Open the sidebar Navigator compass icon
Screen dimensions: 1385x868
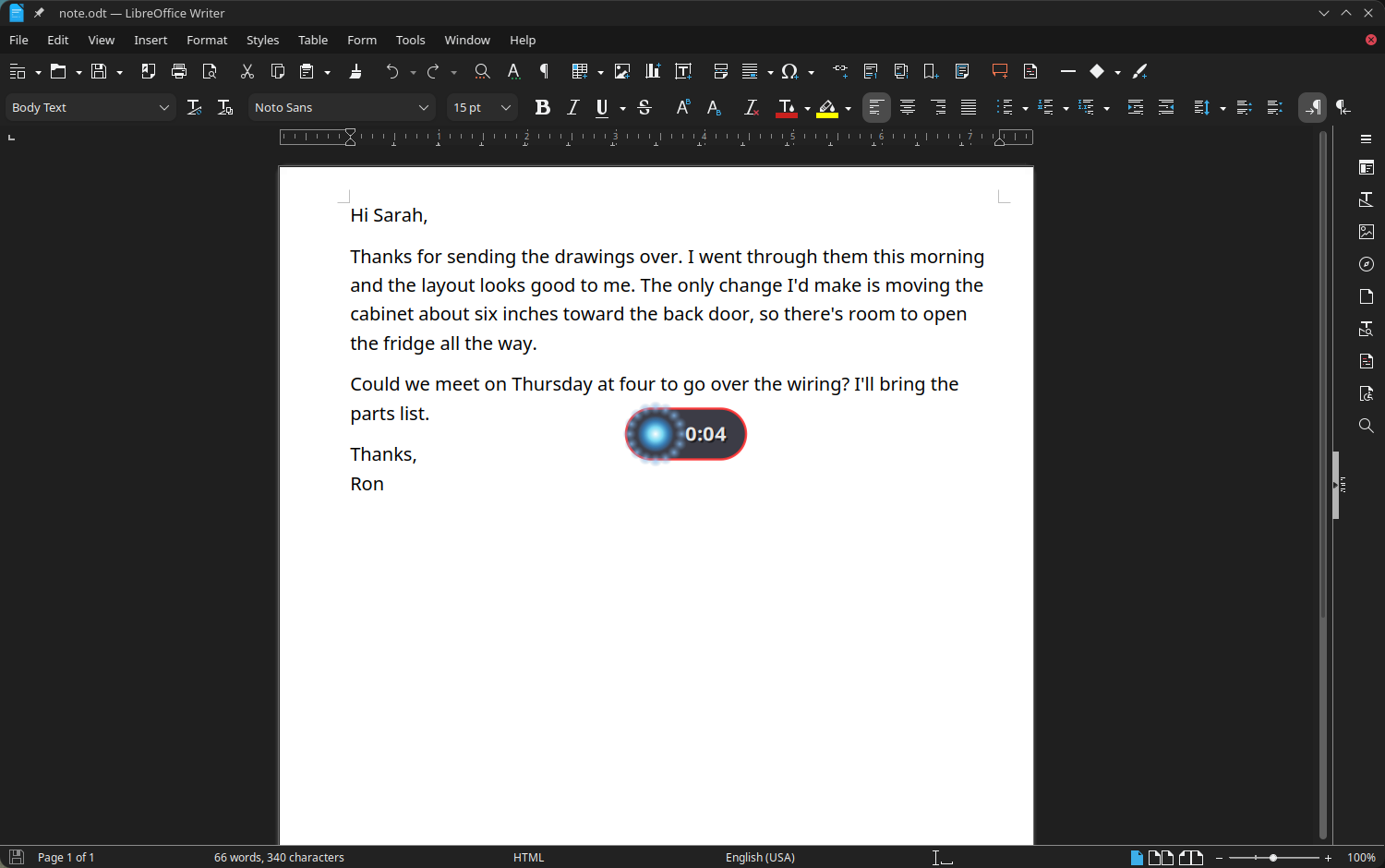point(1367,264)
